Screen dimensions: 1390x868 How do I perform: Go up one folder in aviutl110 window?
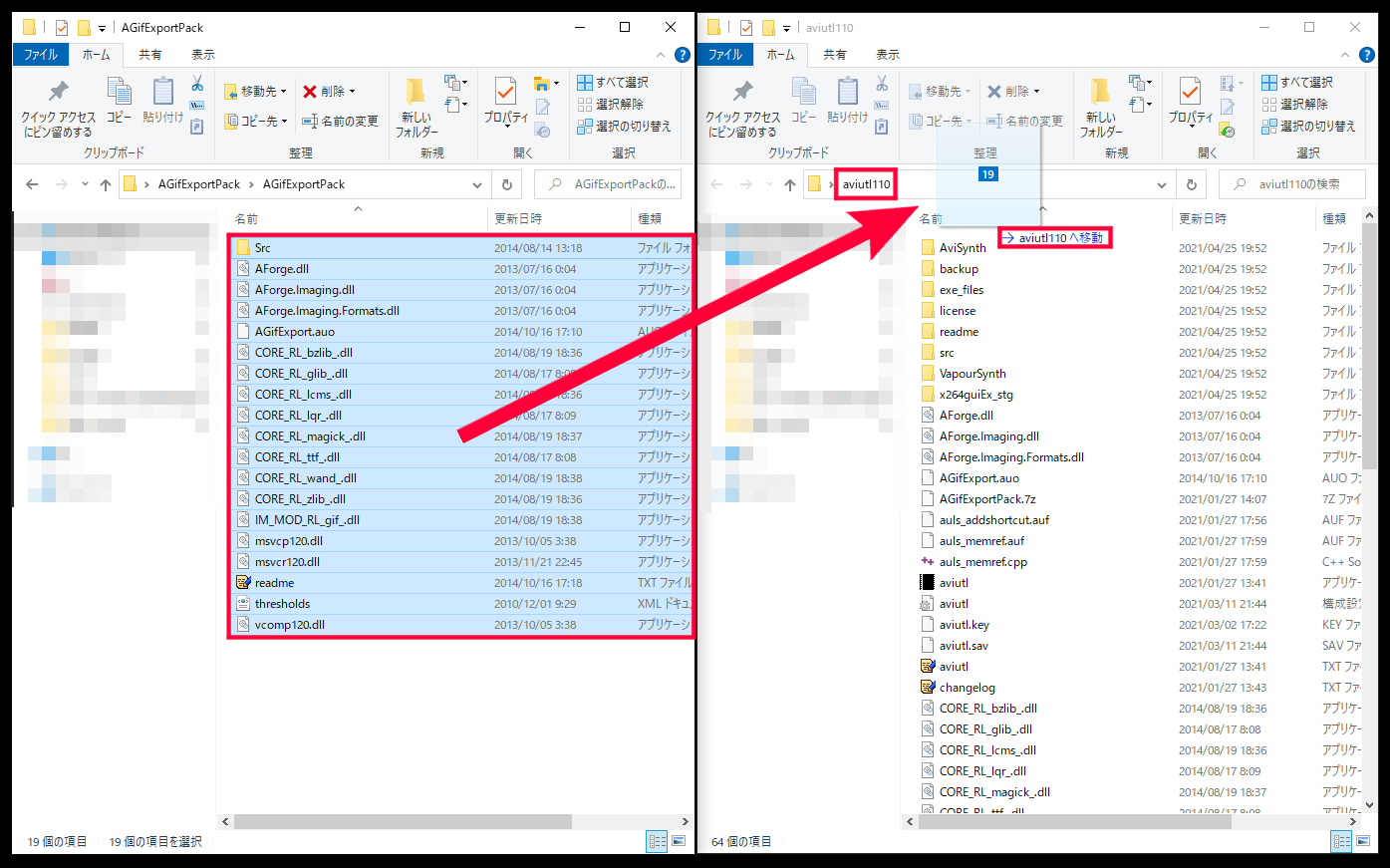(x=790, y=184)
